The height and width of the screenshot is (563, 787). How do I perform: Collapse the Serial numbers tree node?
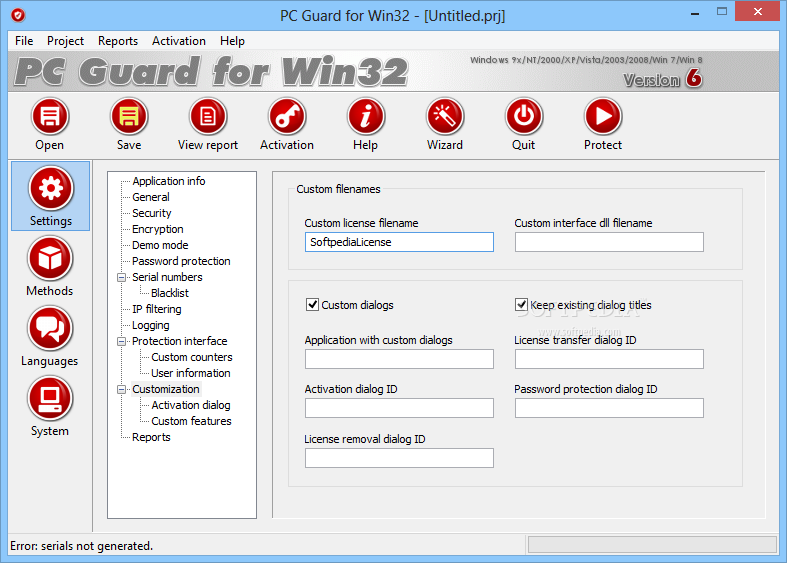(121, 277)
